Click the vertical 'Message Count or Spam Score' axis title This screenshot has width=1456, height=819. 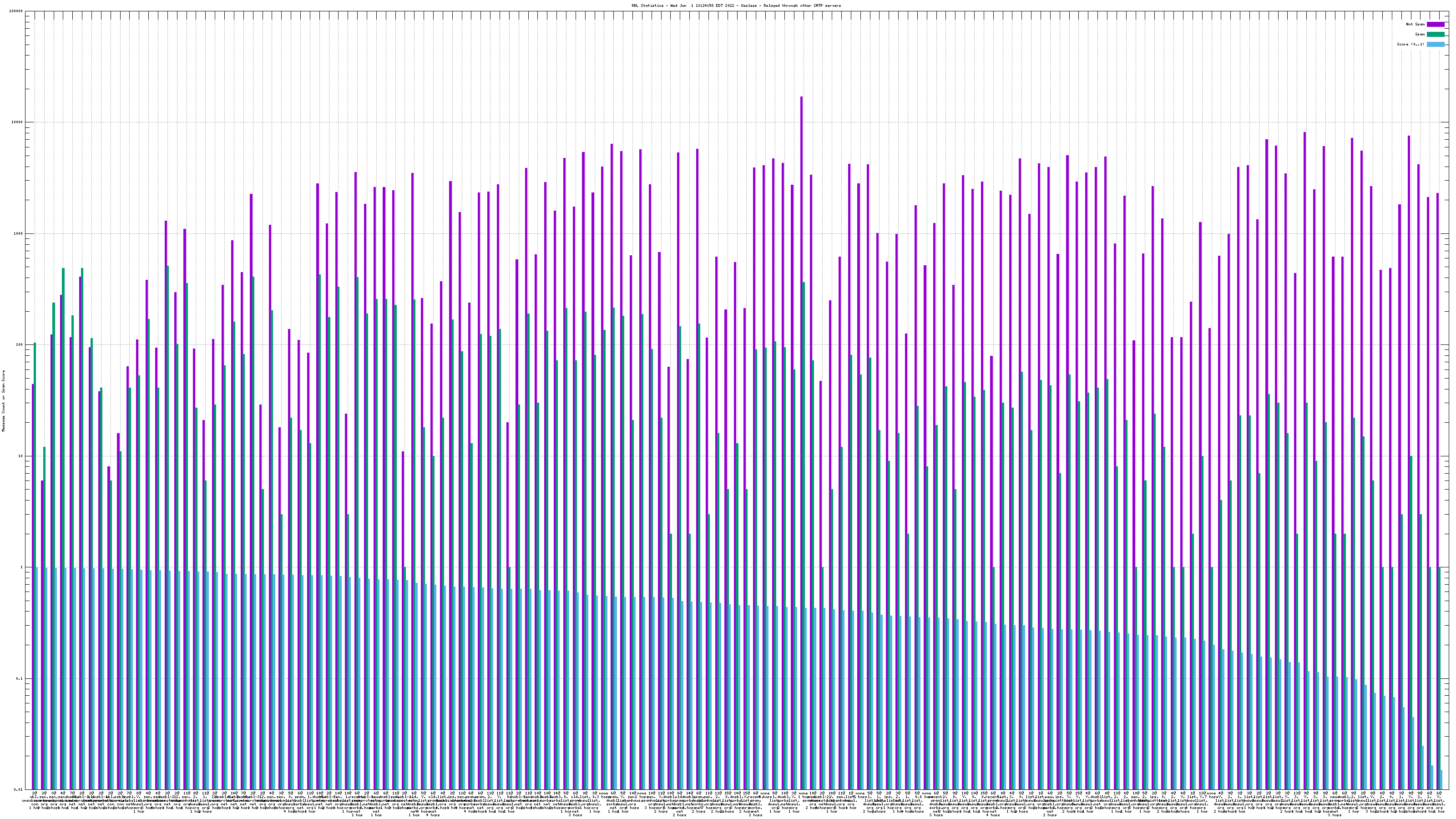[3, 401]
